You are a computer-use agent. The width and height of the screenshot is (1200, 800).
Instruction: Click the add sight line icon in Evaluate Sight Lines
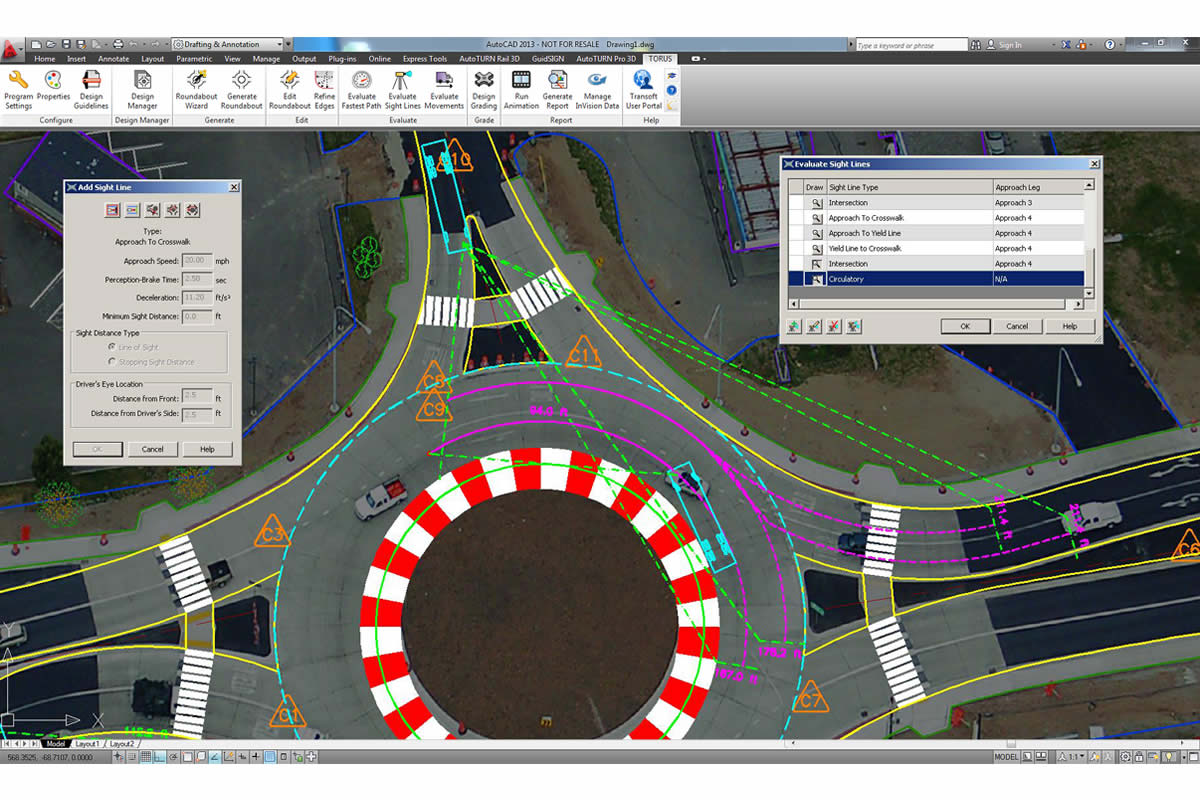tap(794, 326)
